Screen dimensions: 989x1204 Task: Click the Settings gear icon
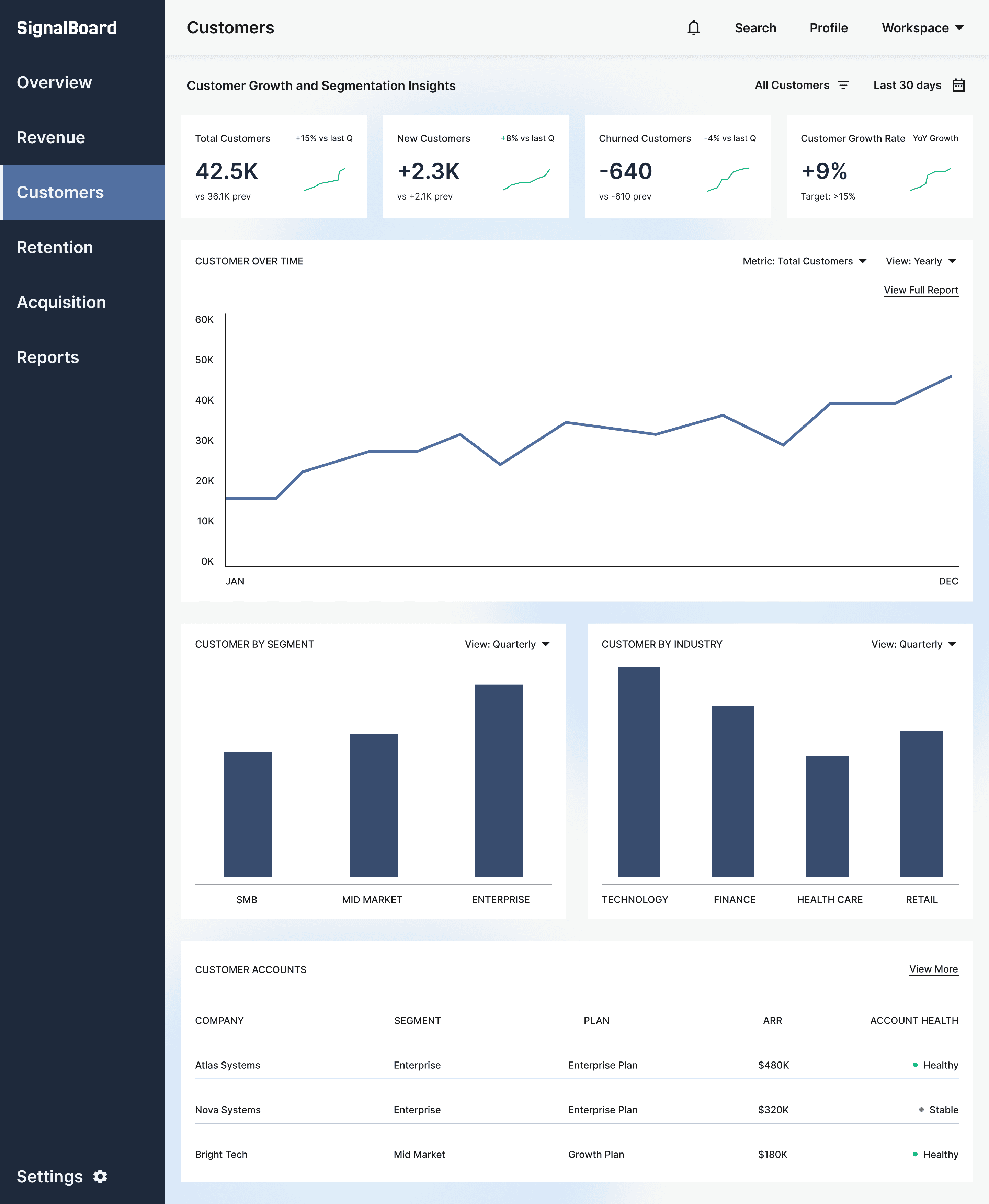coord(100,1177)
